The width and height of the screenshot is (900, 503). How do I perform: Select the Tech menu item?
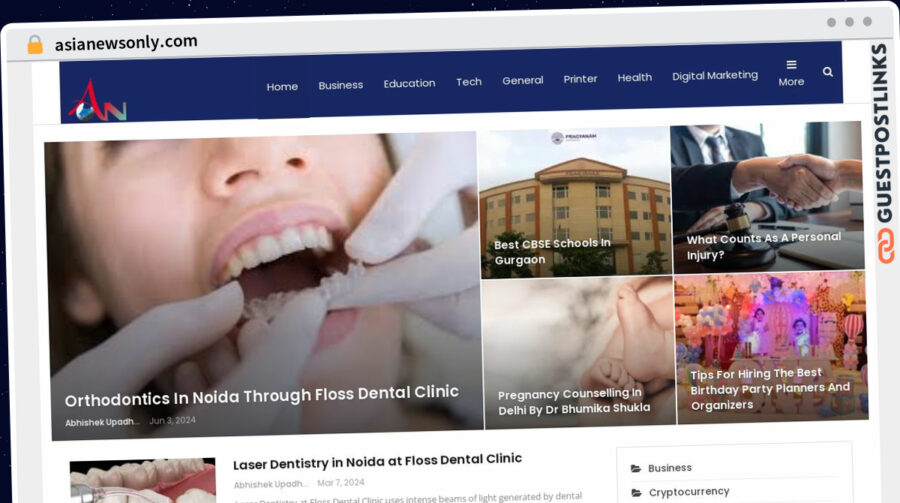coord(469,82)
